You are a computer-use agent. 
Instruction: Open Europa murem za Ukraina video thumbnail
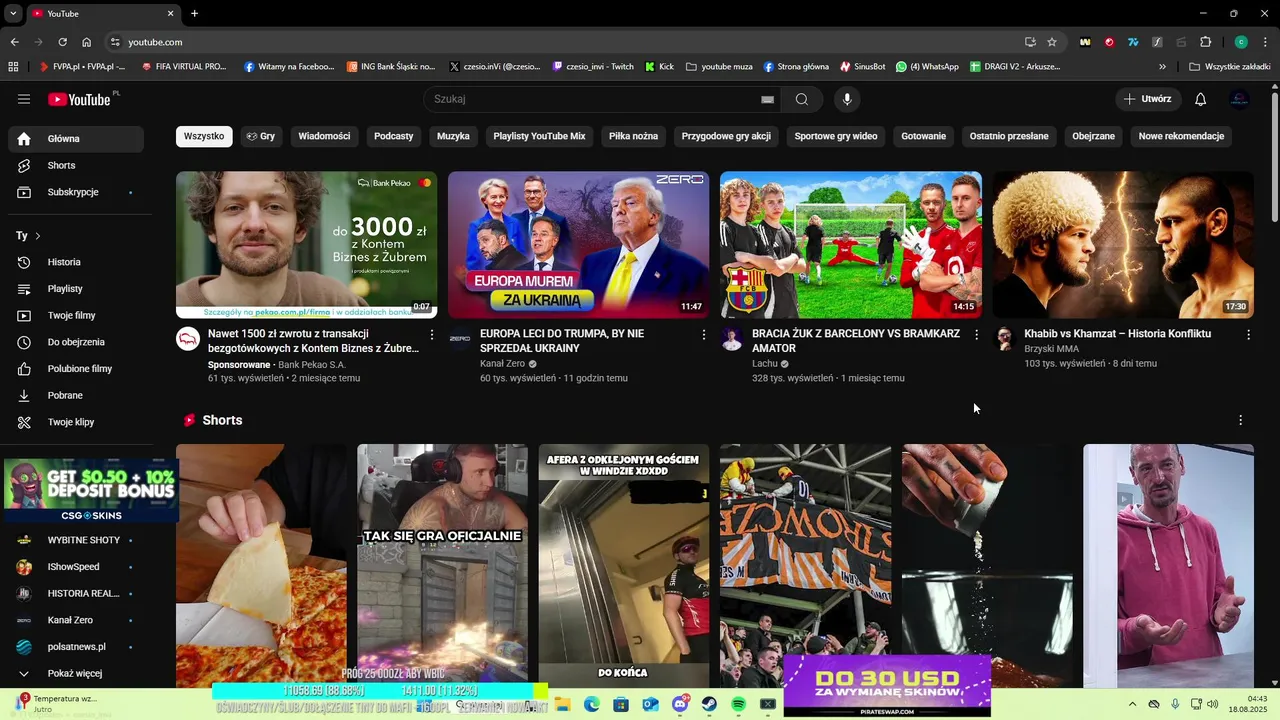tap(578, 245)
